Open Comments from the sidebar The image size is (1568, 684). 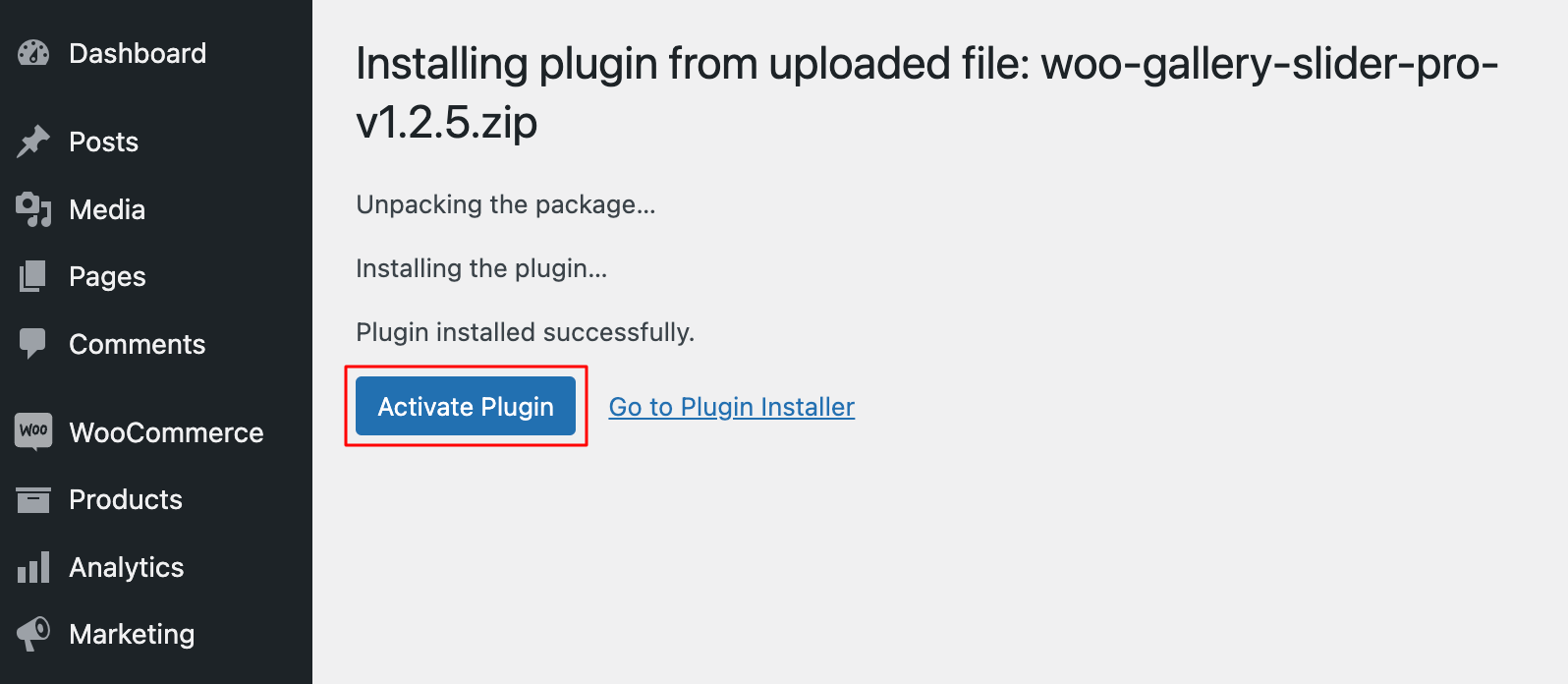pos(137,344)
